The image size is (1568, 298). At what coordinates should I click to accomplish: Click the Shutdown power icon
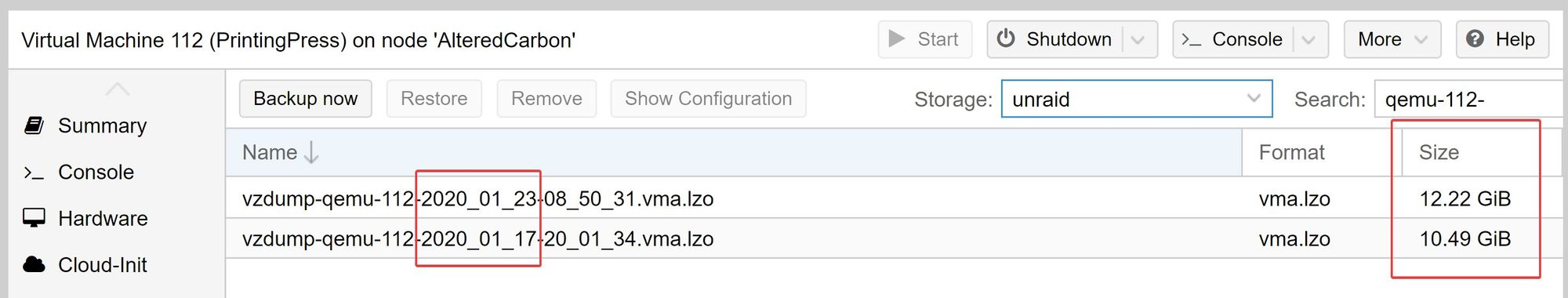tap(1006, 38)
